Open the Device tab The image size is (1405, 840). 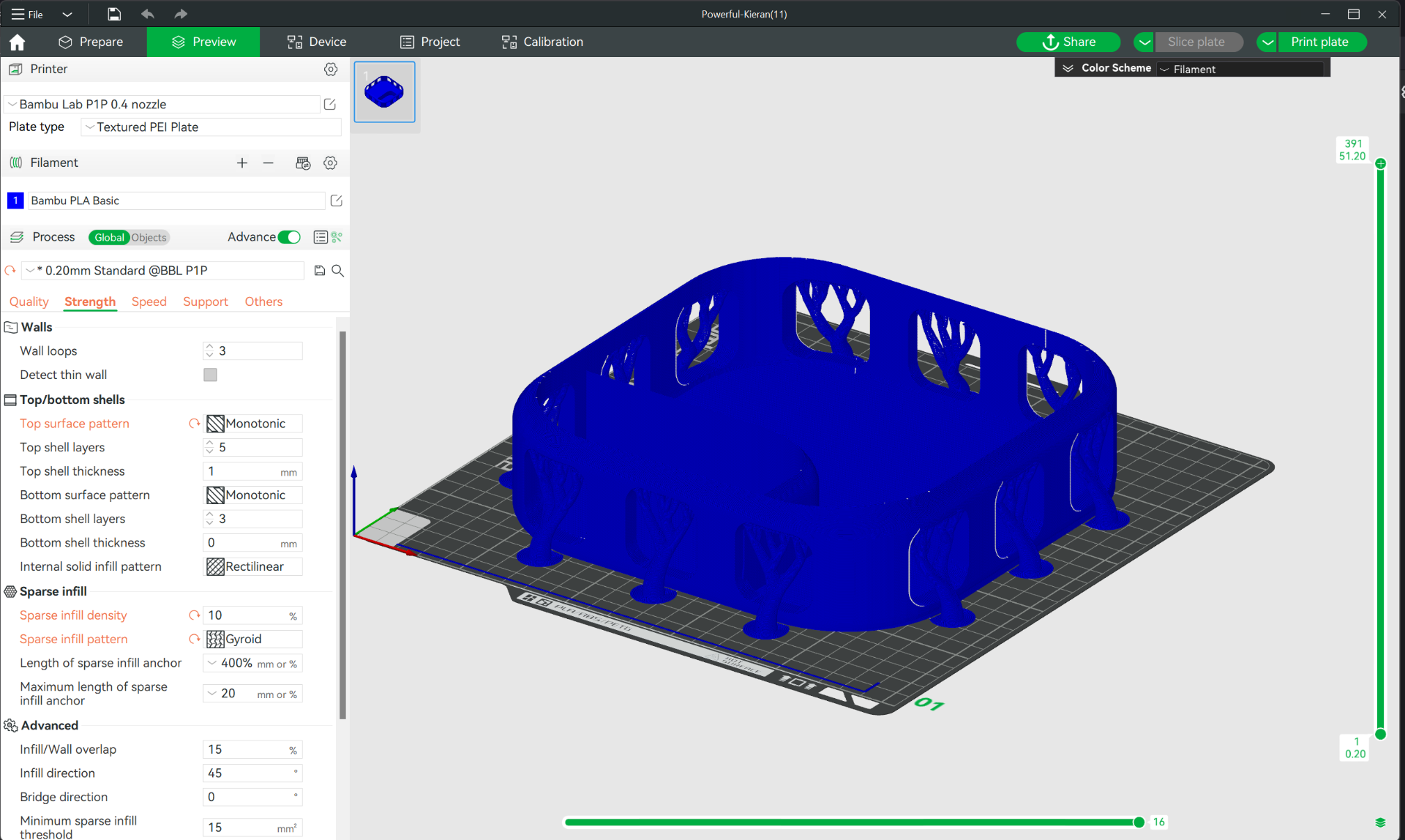[x=317, y=42]
